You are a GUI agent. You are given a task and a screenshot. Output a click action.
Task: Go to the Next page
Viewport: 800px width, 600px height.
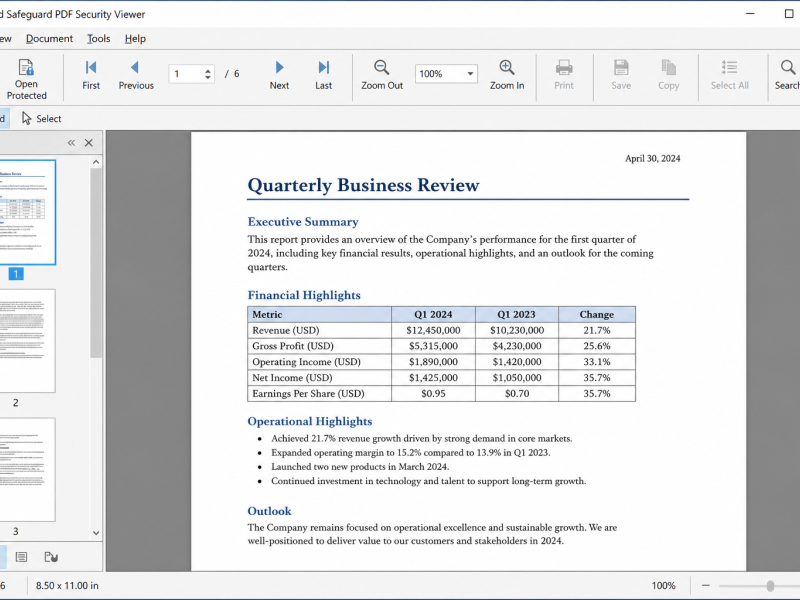[279, 74]
